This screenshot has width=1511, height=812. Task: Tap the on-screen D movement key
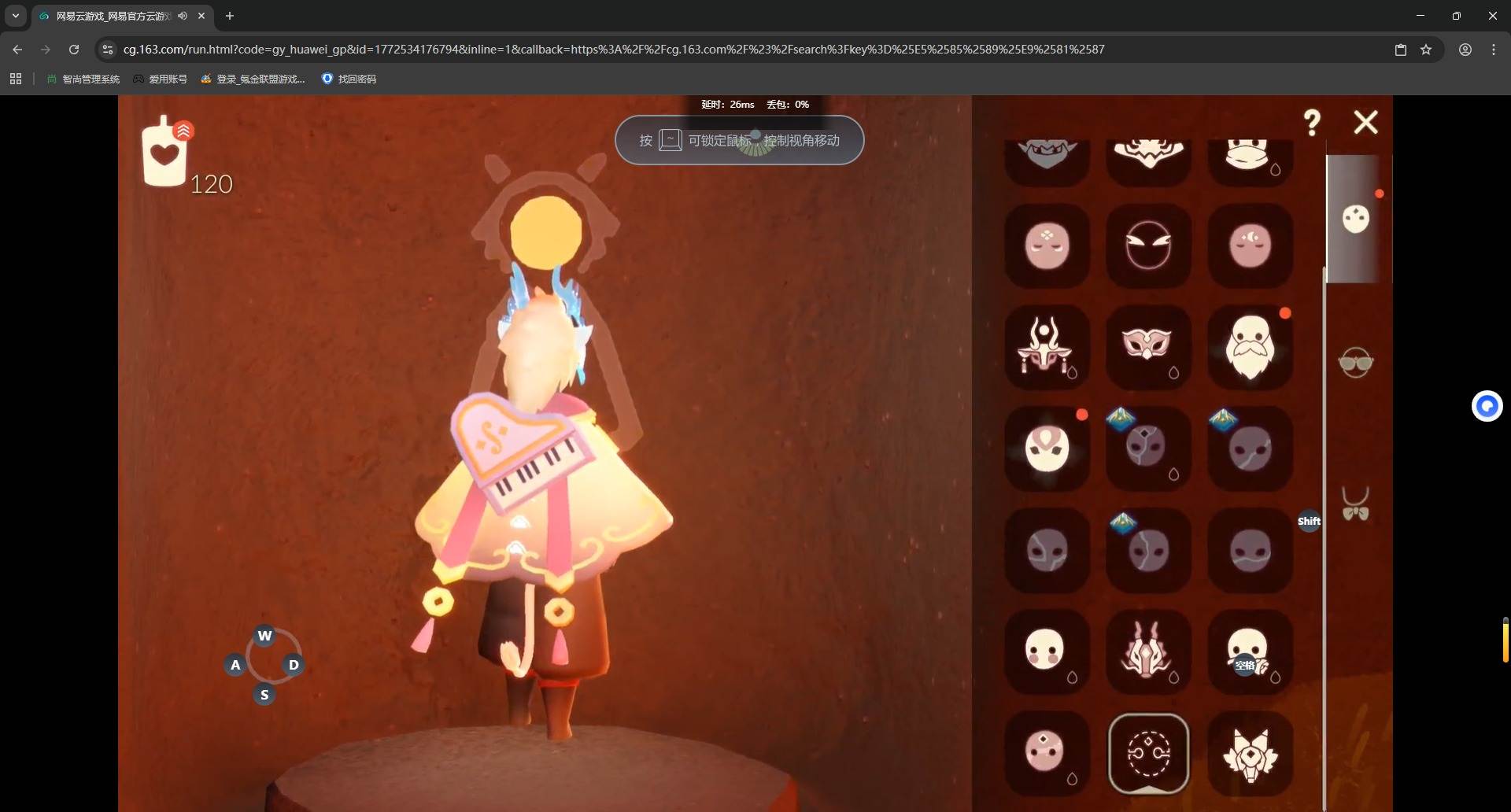pos(294,665)
